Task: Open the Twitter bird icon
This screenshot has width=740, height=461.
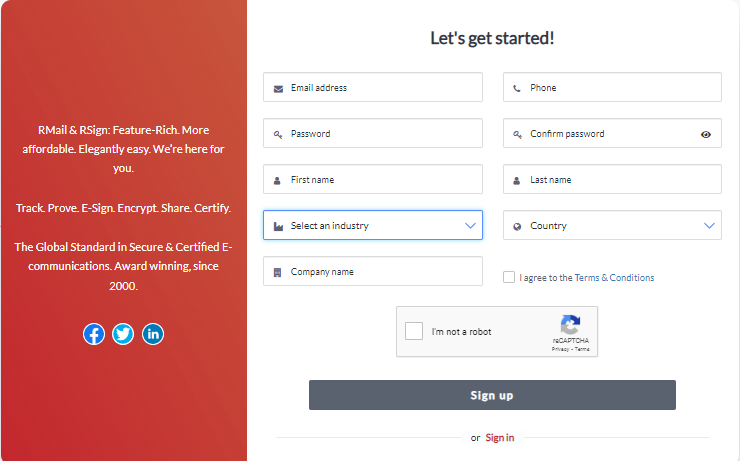Action: pyautogui.click(x=123, y=334)
